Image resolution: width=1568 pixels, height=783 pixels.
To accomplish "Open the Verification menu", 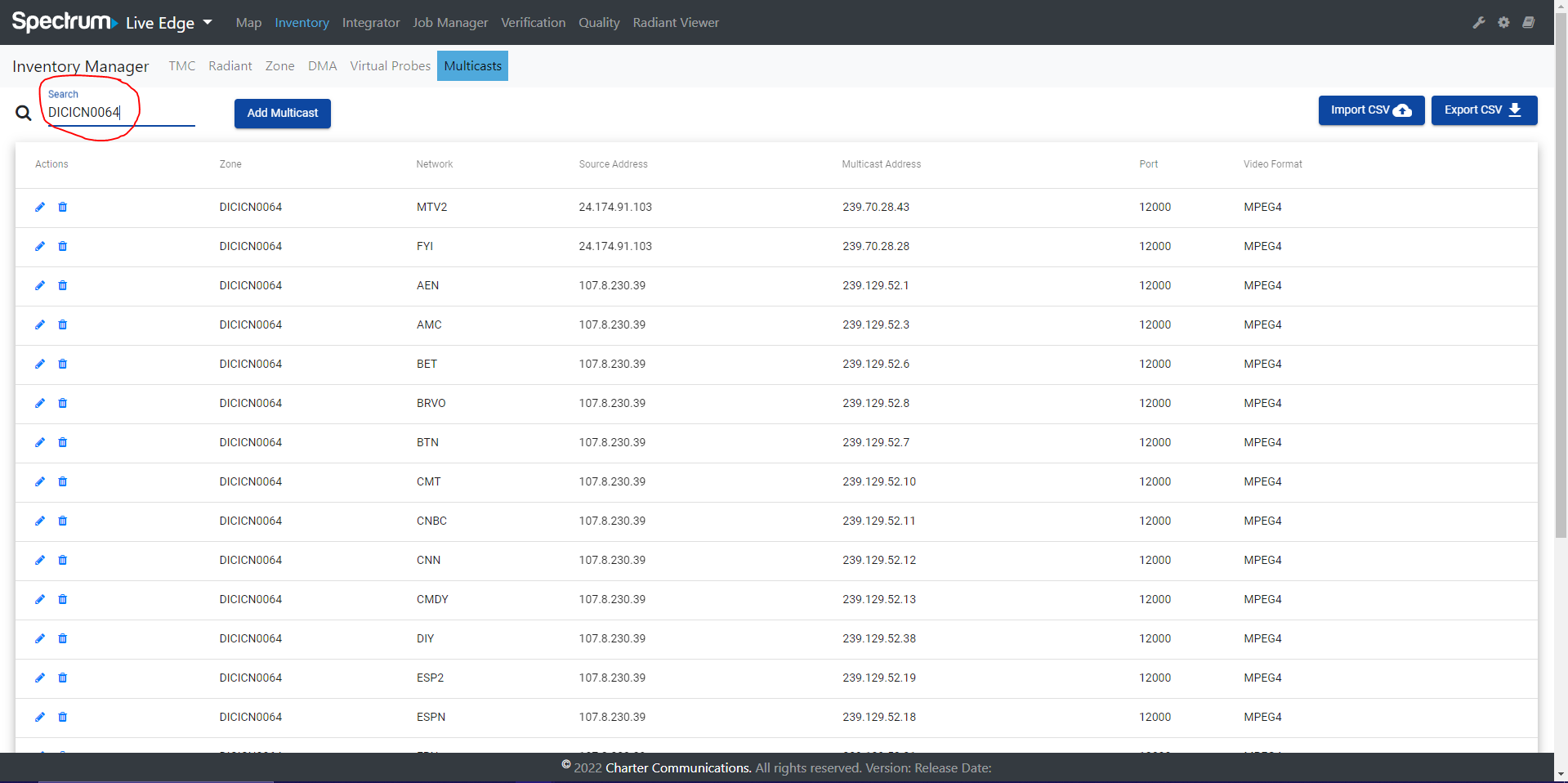I will tap(534, 23).
